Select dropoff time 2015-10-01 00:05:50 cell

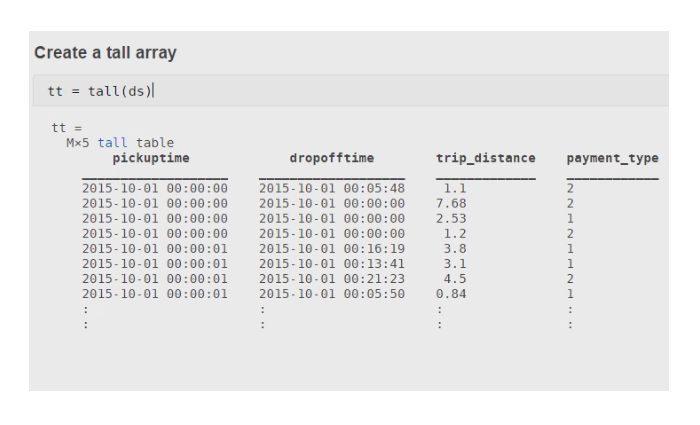click(x=331, y=294)
